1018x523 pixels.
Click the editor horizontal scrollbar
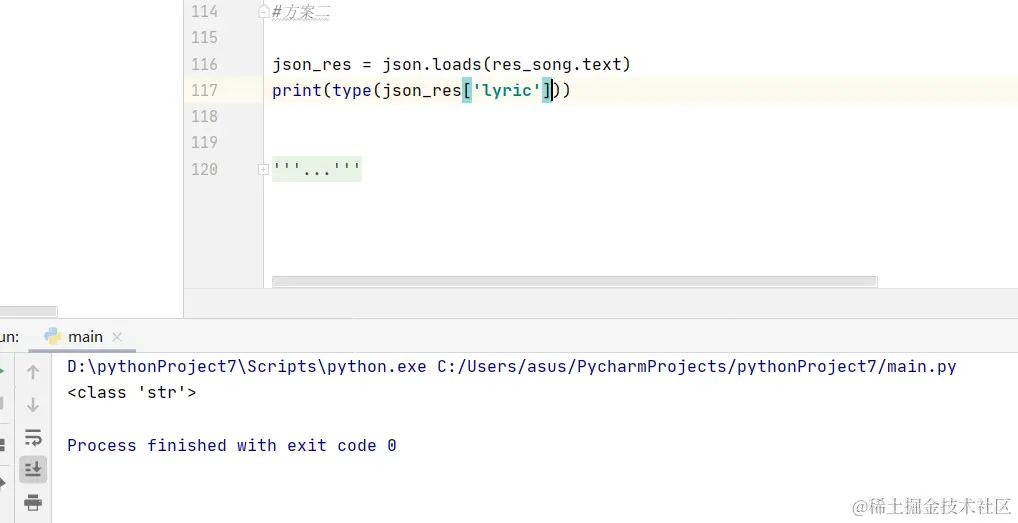[x=574, y=282]
